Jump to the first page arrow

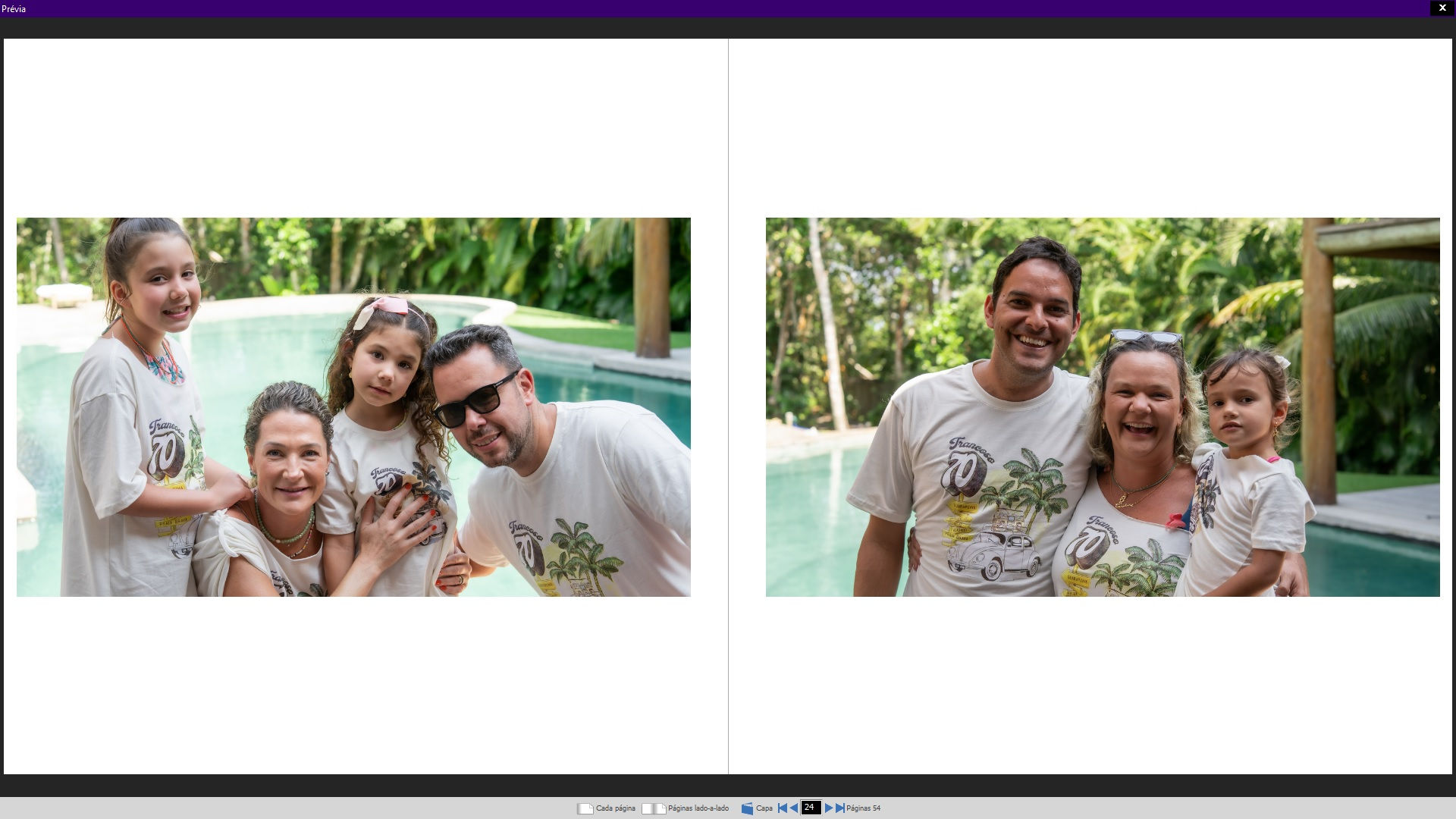[x=782, y=808]
